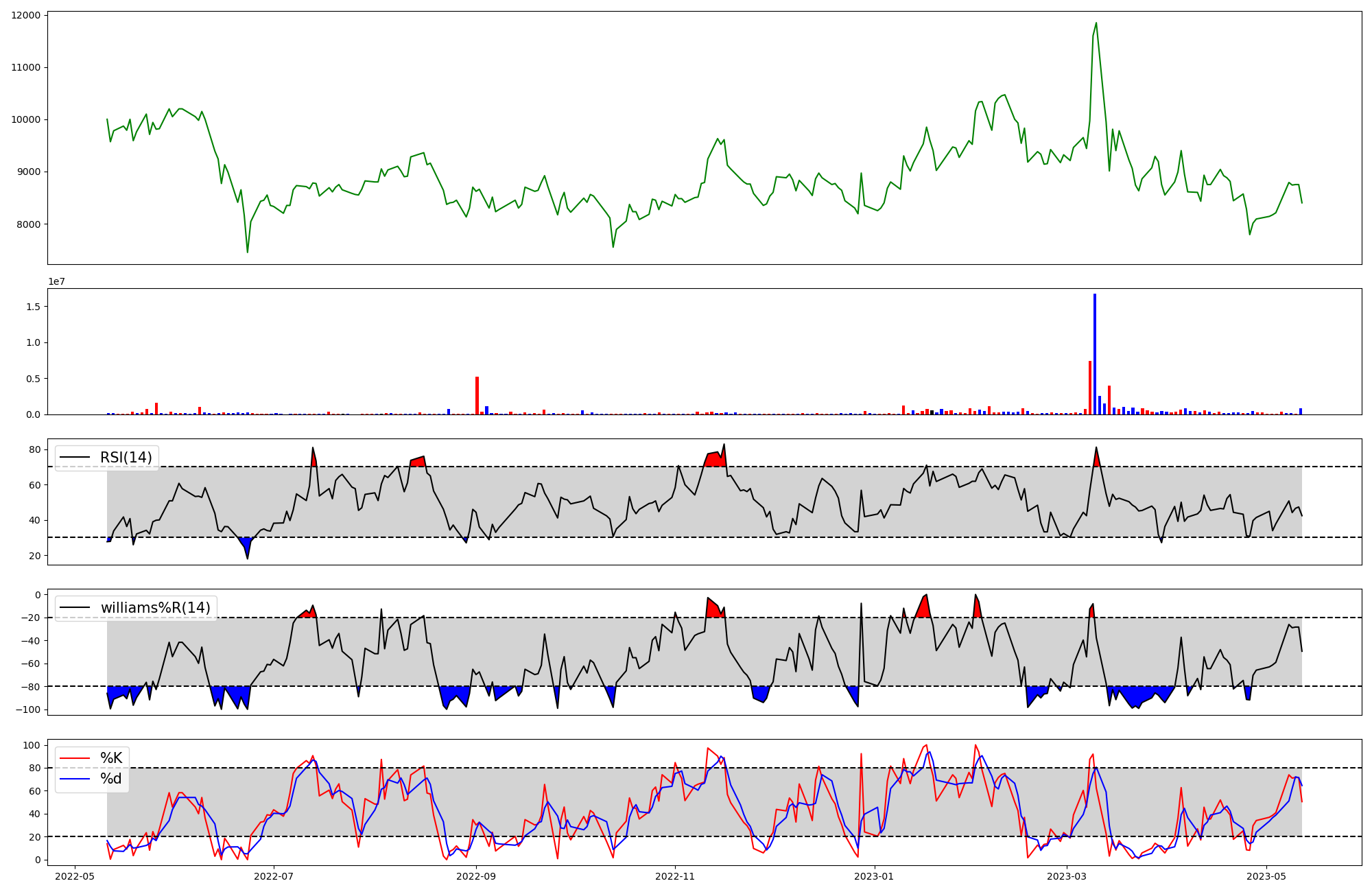The width and height of the screenshot is (1372, 892).
Task: Click the %K legend text
Action: coord(111,758)
